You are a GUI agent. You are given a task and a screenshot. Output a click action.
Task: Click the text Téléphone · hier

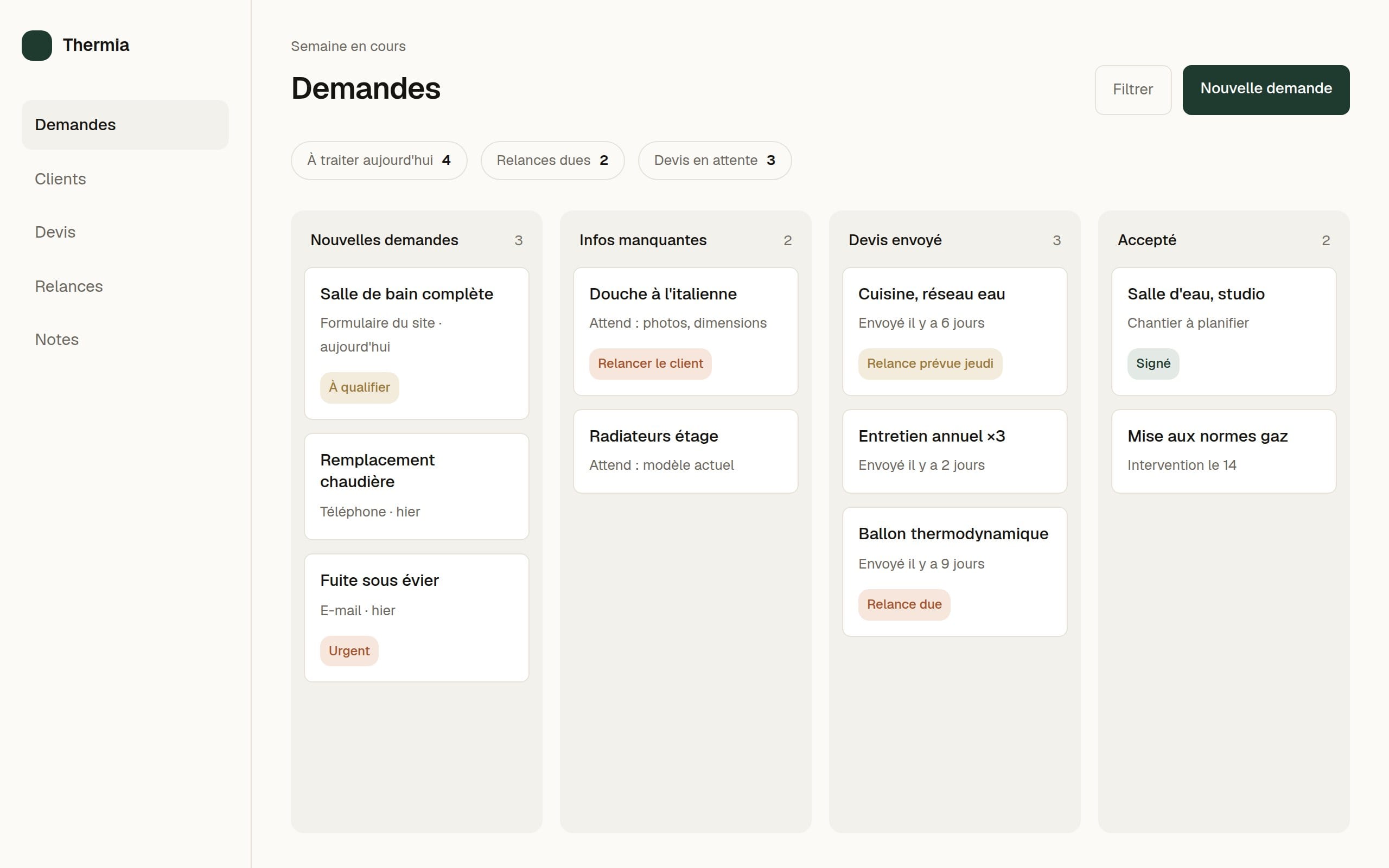pos(369,512)
